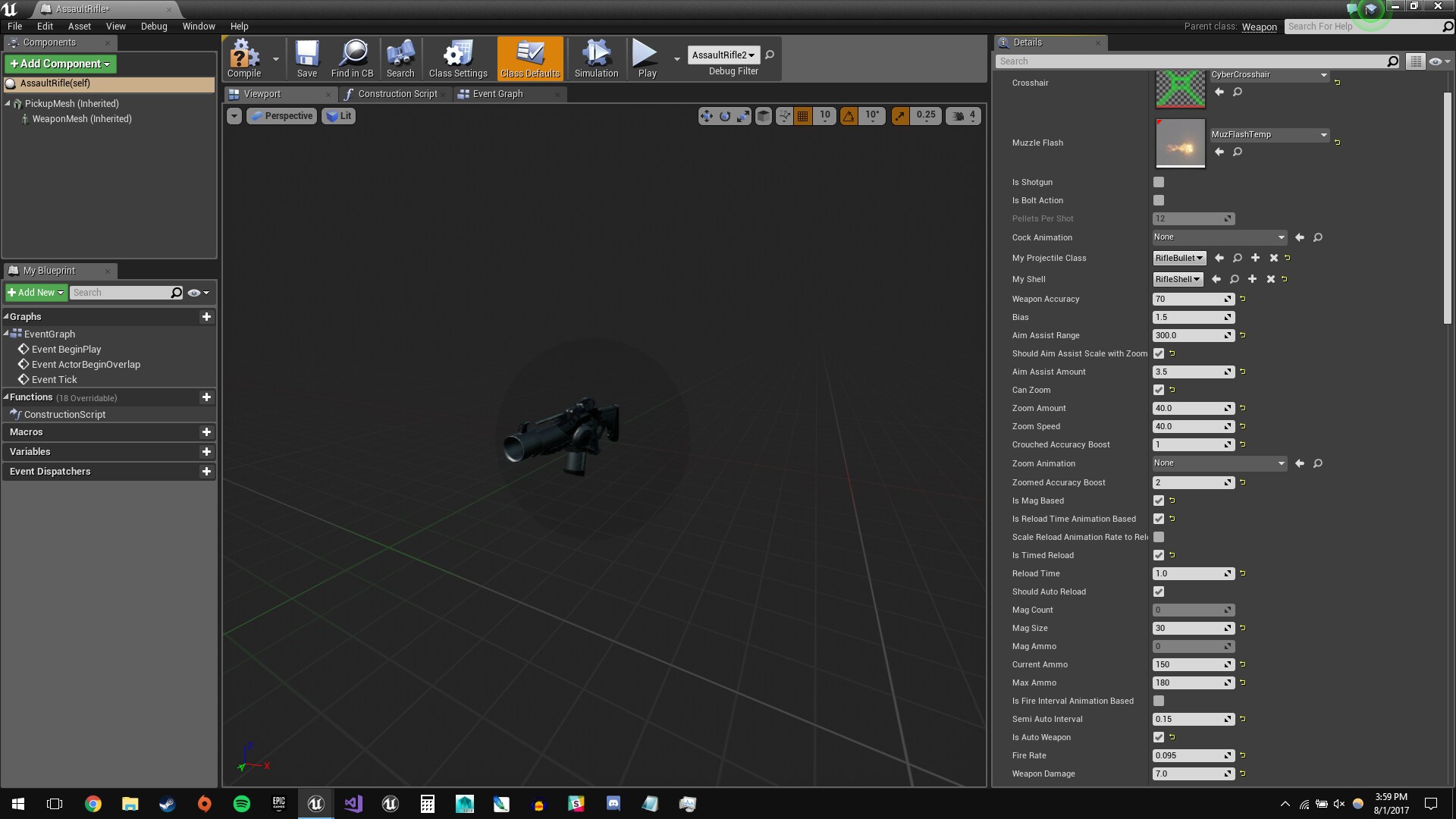Disable the Is Auto Weapon checkbox
The image size is (1456, 819).
tap(1158, 736)
